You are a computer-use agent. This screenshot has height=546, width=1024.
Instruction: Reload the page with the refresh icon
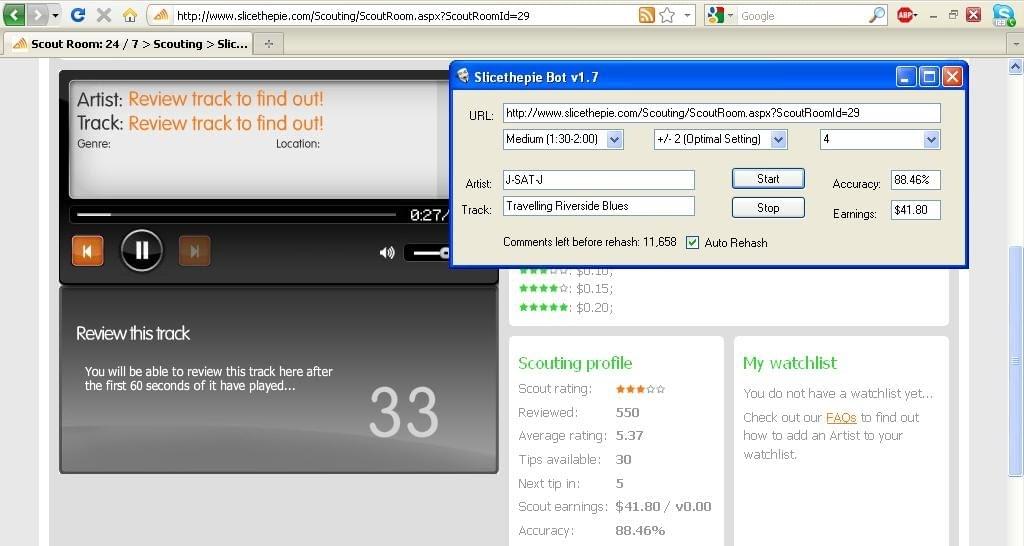[x=78, y=14]
